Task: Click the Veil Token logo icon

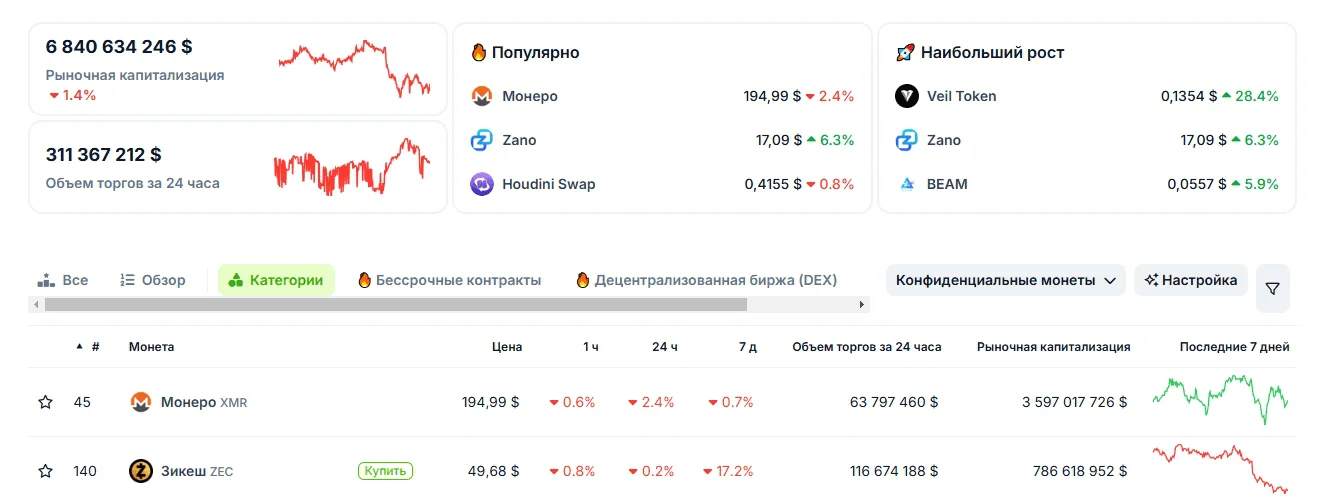Action: click(907, 96)
